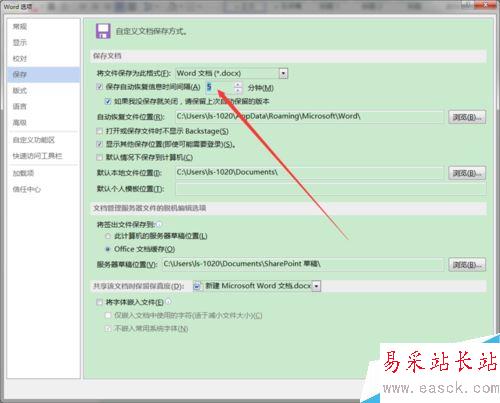
Task: Go to the 版式 category
Action: 43,90
